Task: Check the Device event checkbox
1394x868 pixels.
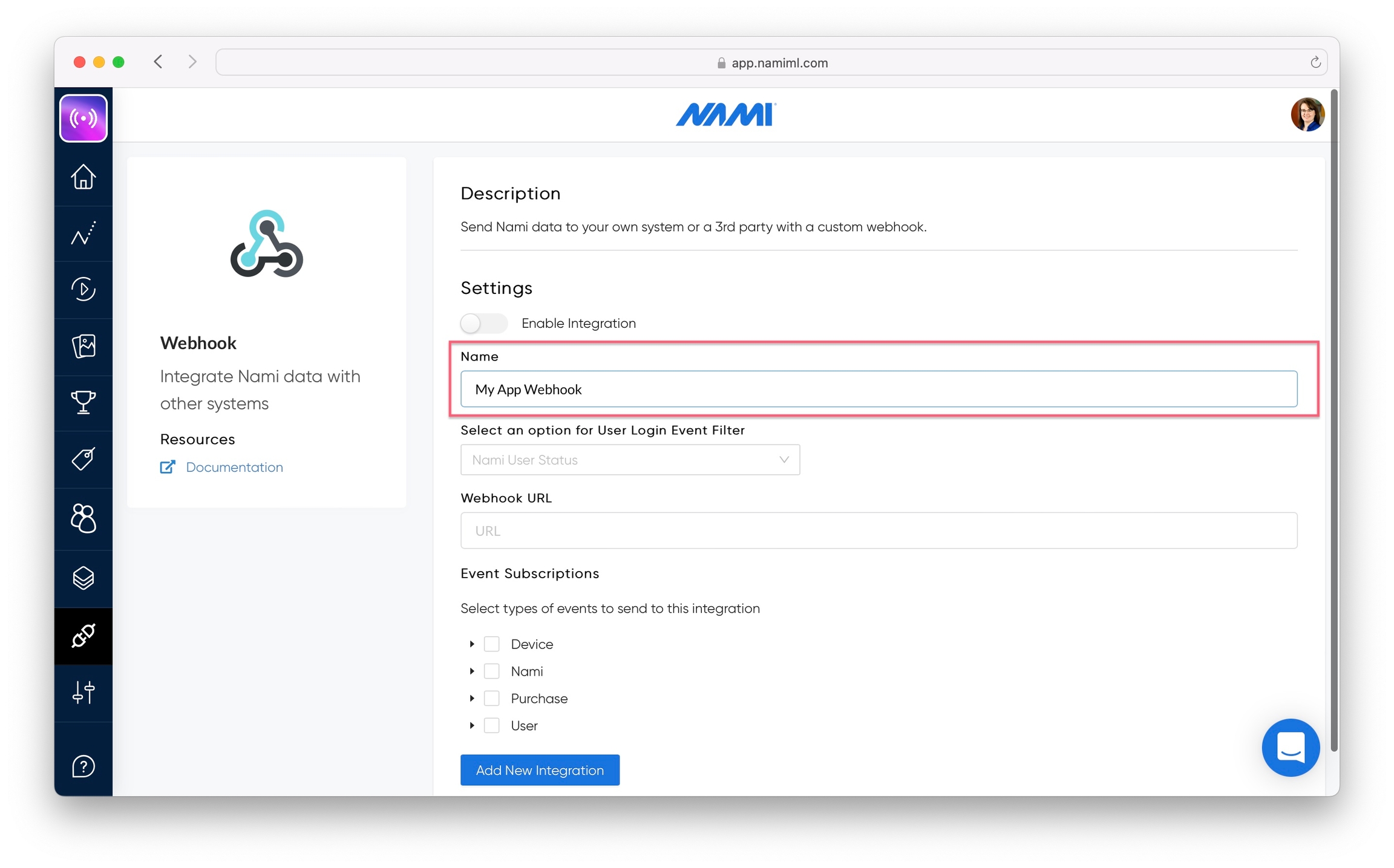Action: pos(492,644)
